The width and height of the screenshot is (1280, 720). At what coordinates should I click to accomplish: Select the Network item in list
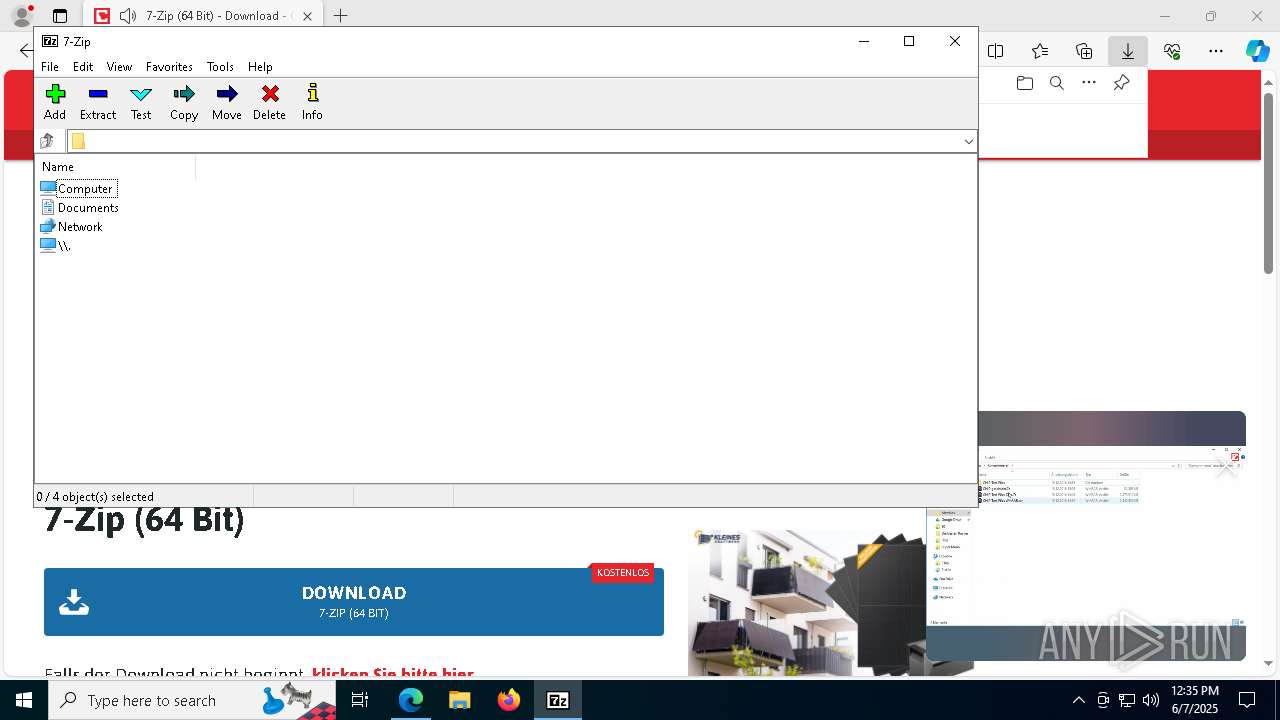click(72, 226)
